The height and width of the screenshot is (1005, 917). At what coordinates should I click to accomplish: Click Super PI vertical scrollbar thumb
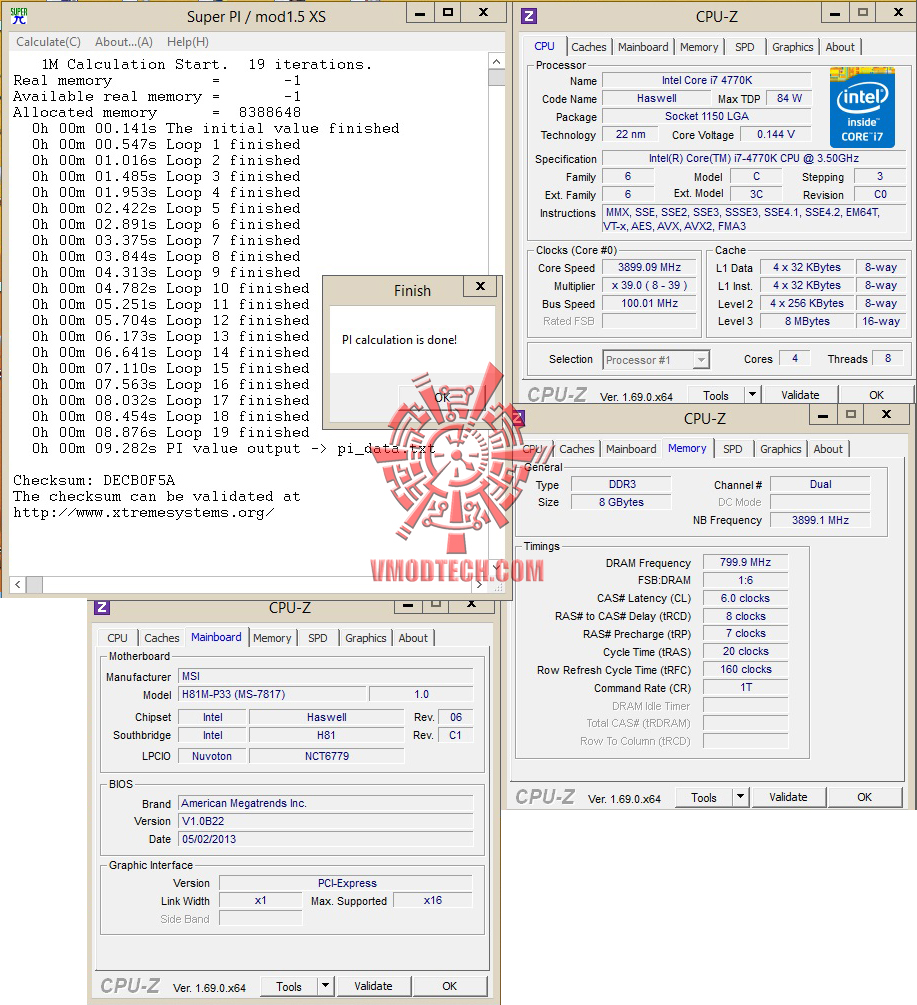click(497, 78)
